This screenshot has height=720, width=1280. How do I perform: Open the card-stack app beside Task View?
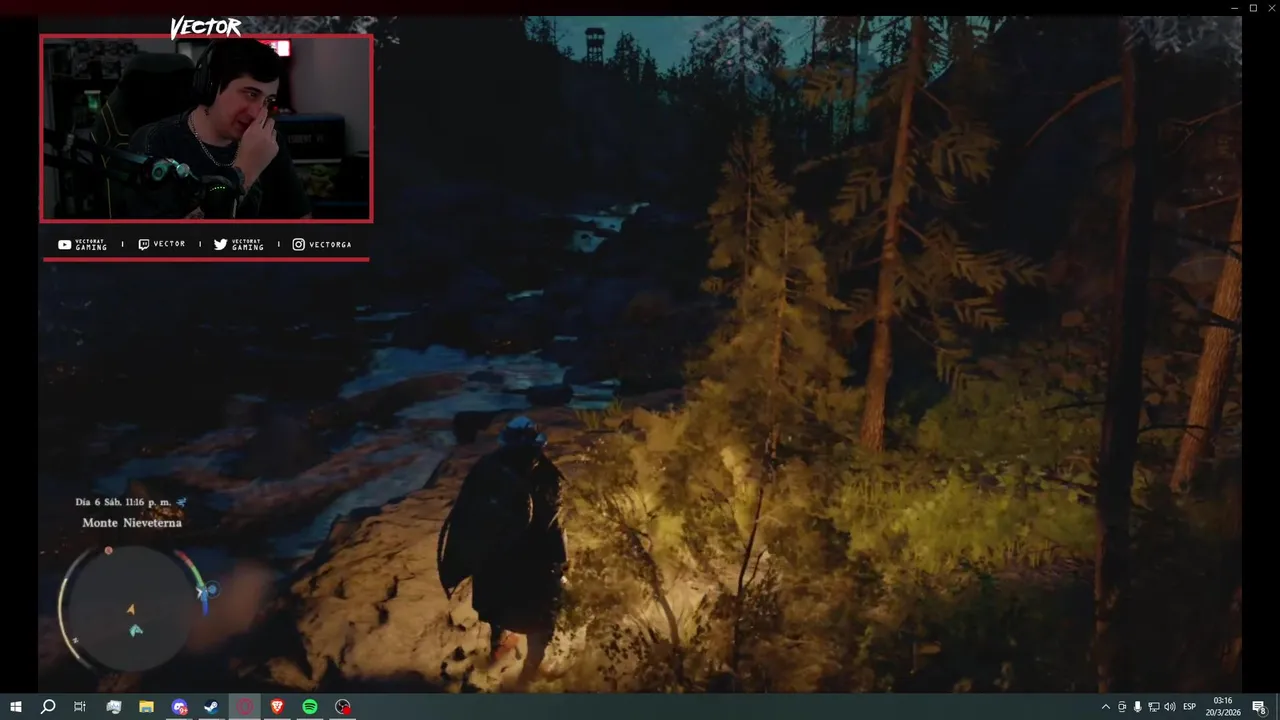click(113, 707)
